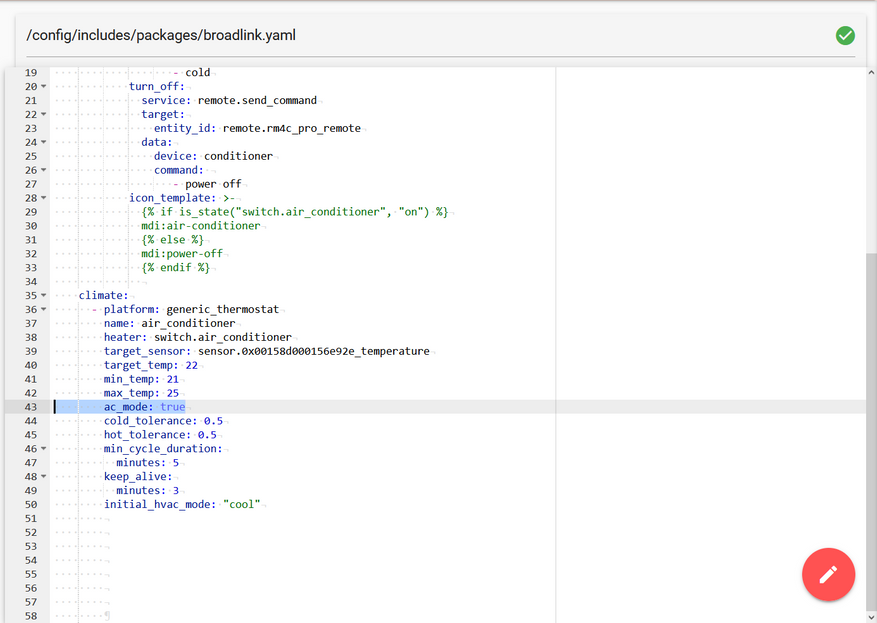Click 'minutes: 5' under min_cycle_duration
Viewport: 877px width, 623px height.
(148, 463)
